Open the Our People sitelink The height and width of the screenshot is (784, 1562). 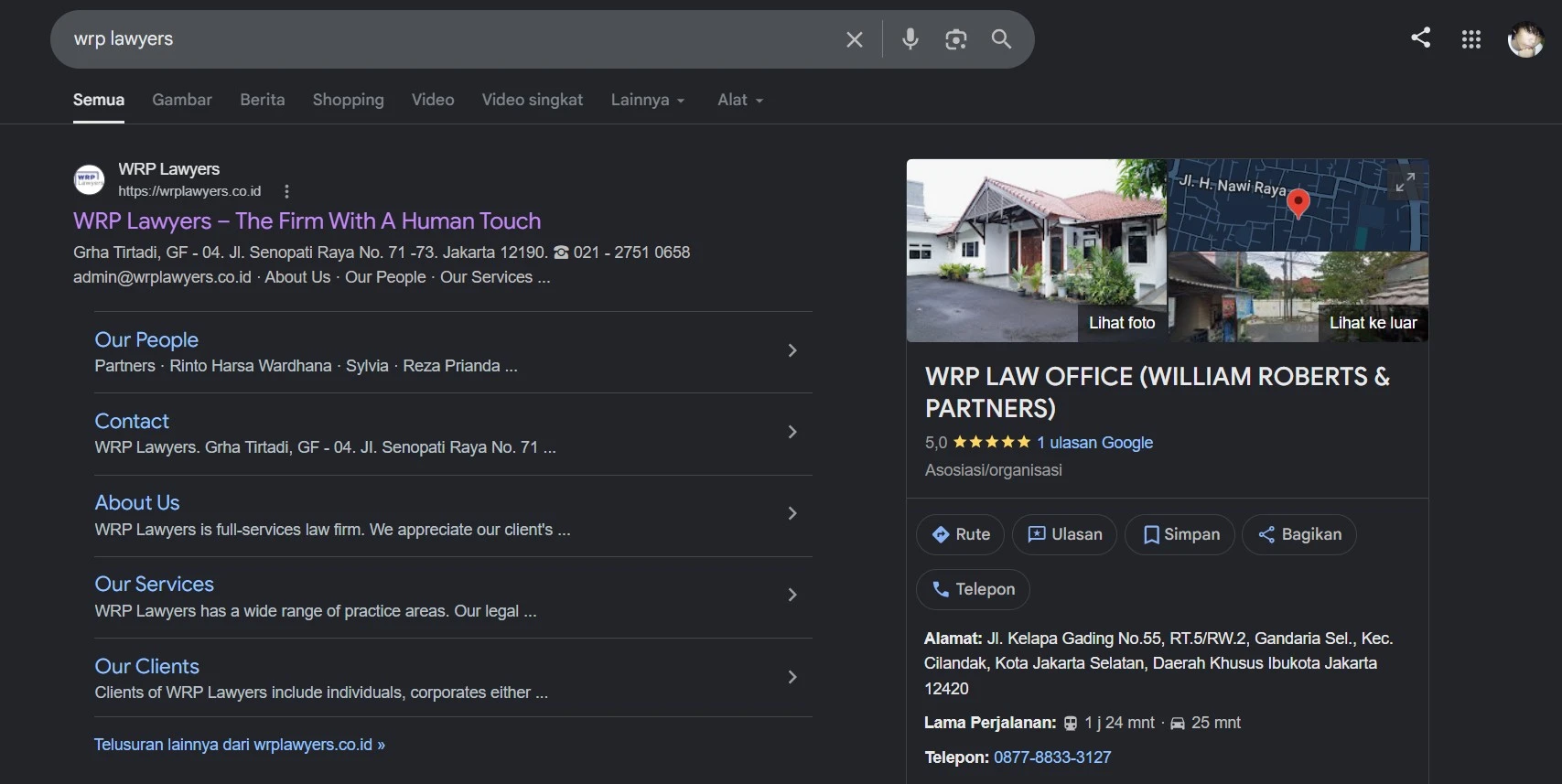tap(146, 339)
